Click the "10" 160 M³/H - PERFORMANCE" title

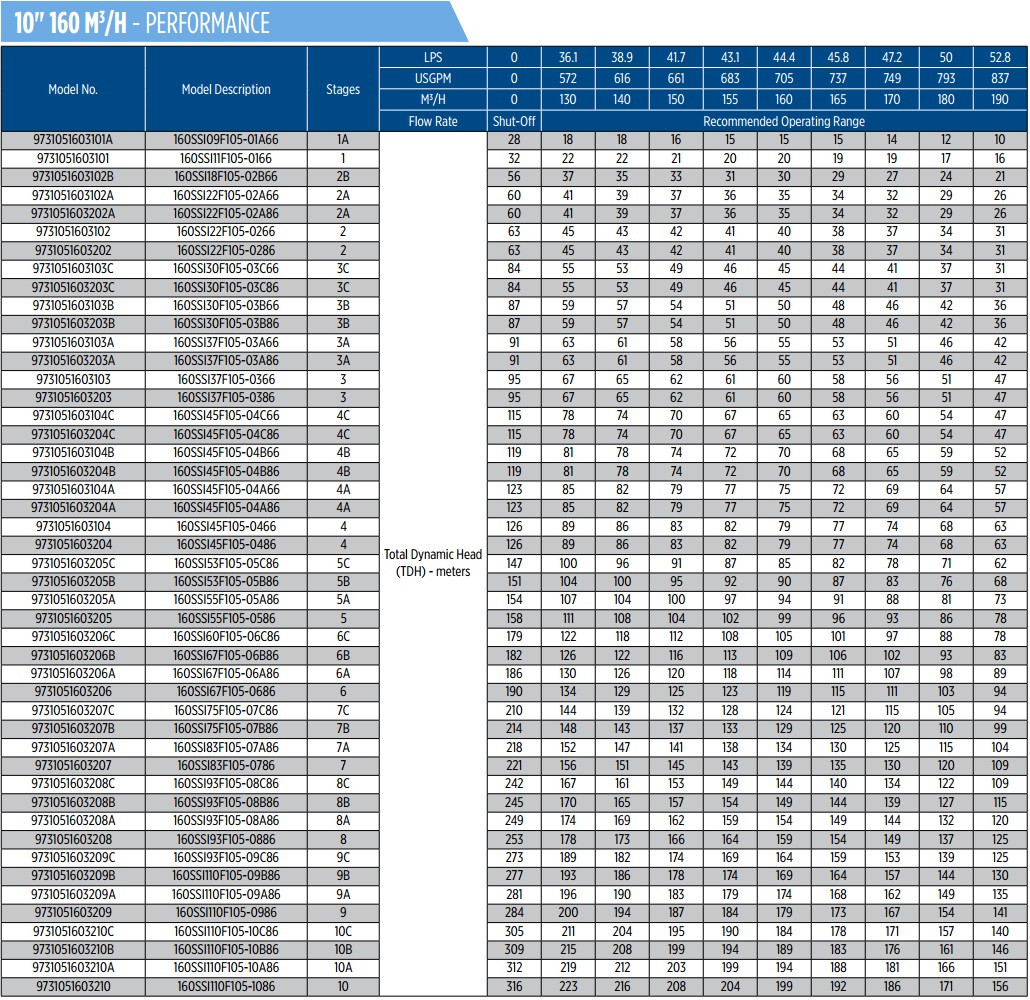pos(142,22)
